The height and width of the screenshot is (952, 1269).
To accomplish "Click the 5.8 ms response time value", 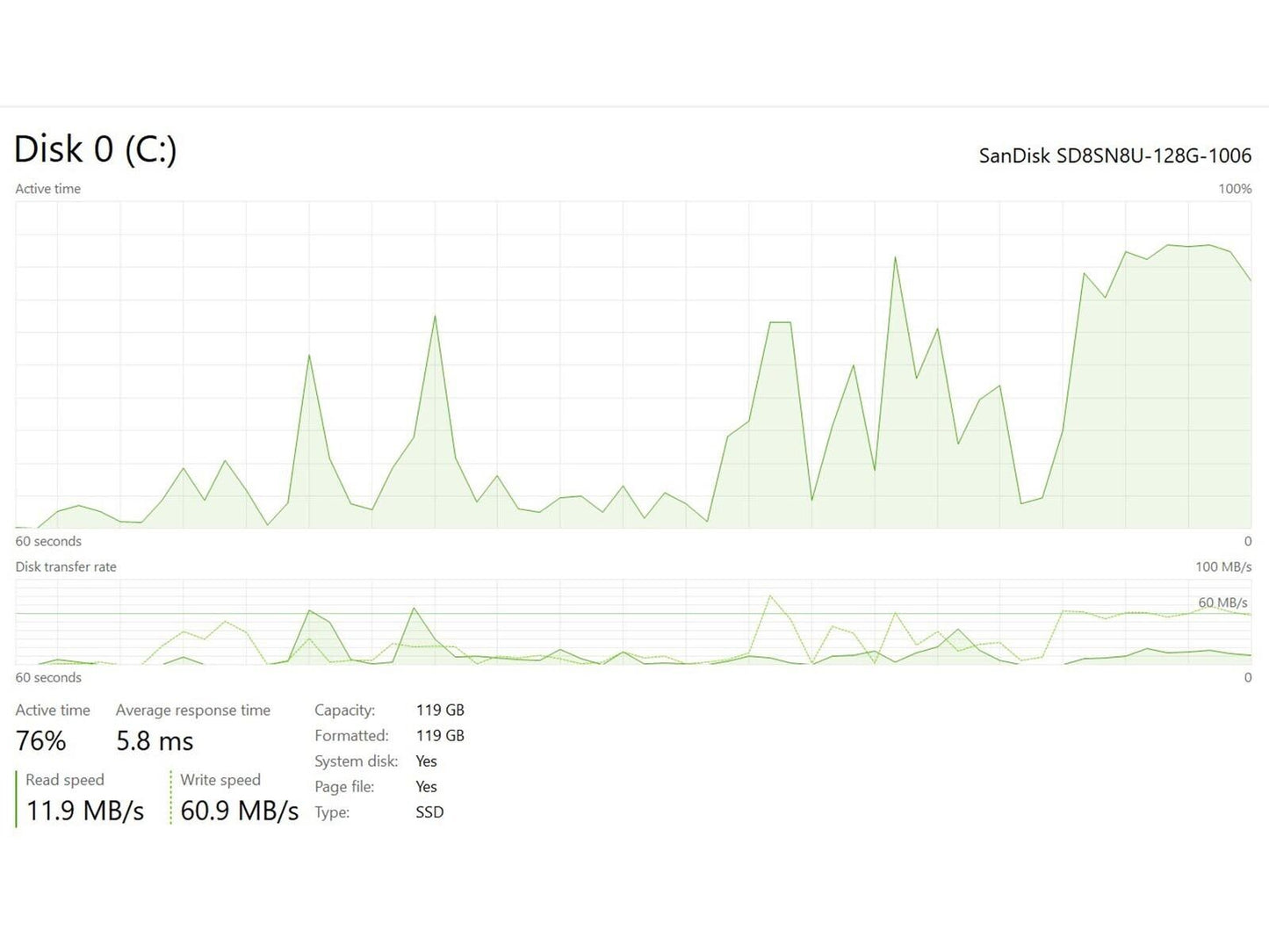I will click(x=155, y=741).
